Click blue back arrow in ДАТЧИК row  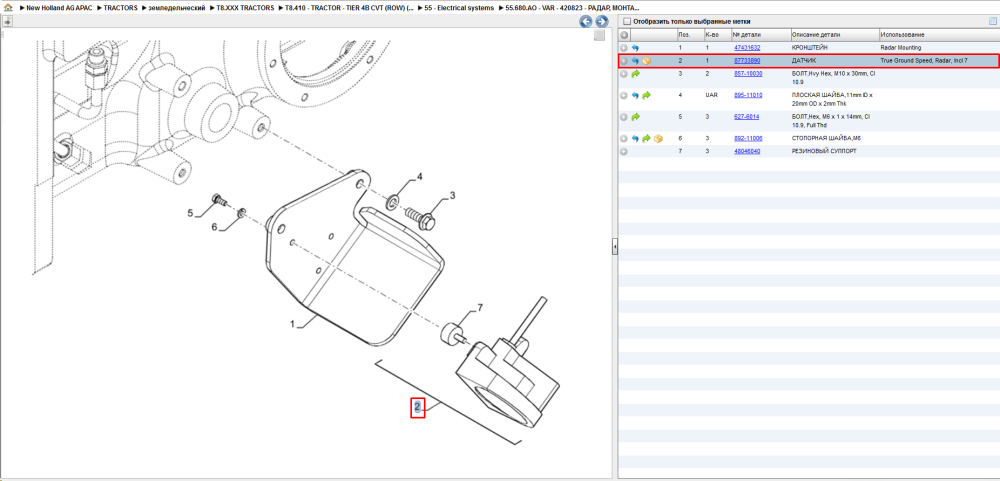[635, 61]
